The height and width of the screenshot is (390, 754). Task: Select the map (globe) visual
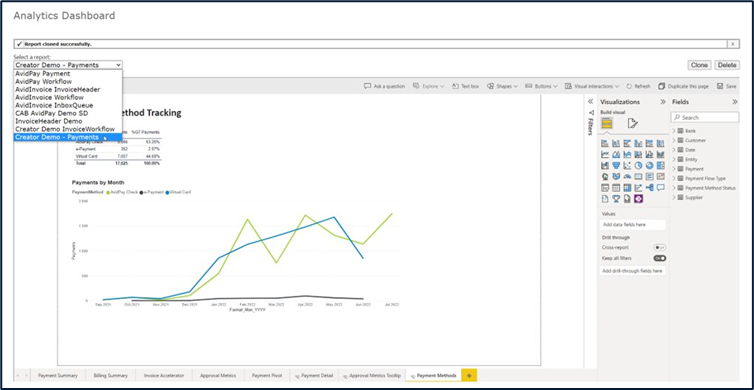605,176
